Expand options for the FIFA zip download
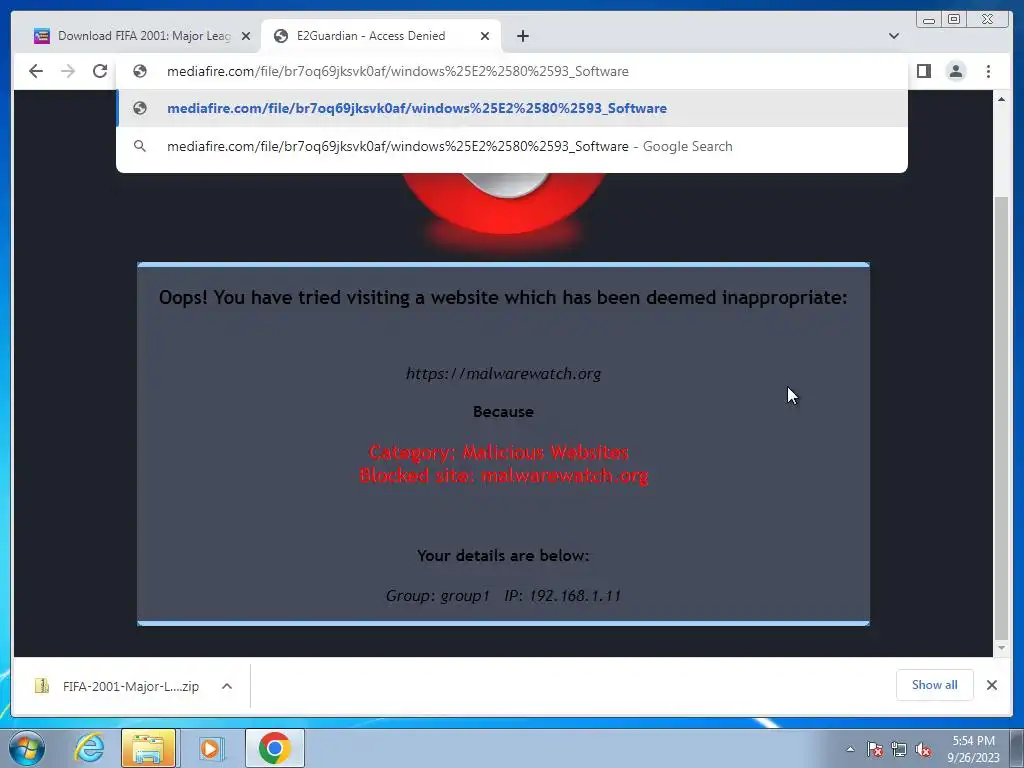 [227, 686]
